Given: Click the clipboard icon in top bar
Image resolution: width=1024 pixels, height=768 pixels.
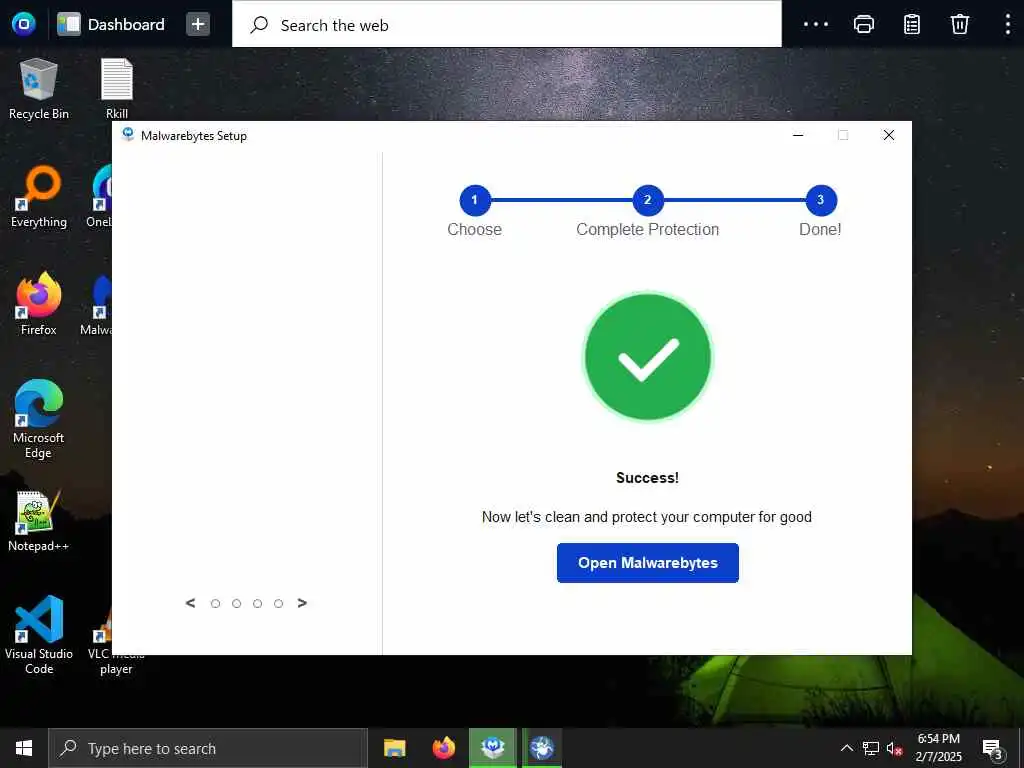Looking at the screenshot, I should [x=912, y=24].
